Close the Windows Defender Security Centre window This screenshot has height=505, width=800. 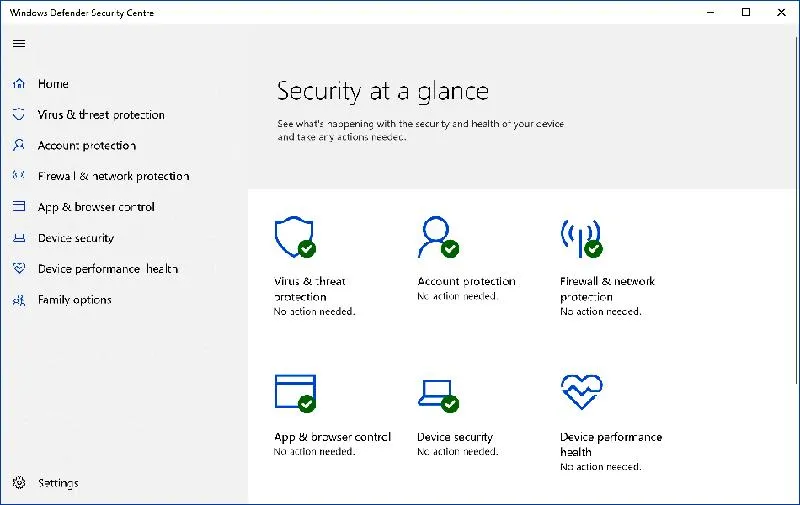tap(781, 12)
